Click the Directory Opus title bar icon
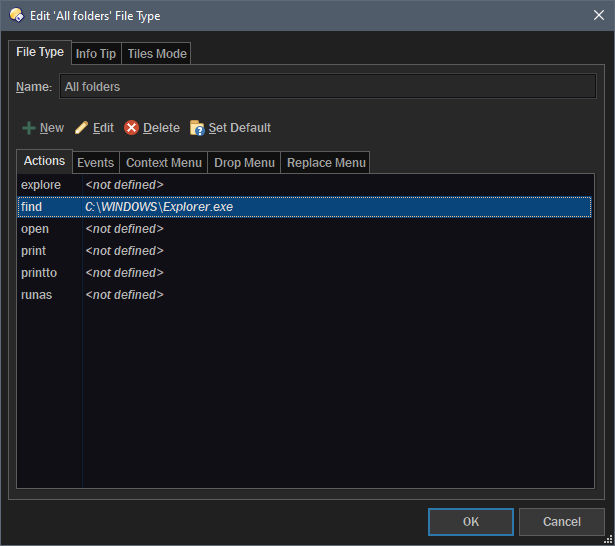This screenshot has height=546, width=615. click(16, 15)
